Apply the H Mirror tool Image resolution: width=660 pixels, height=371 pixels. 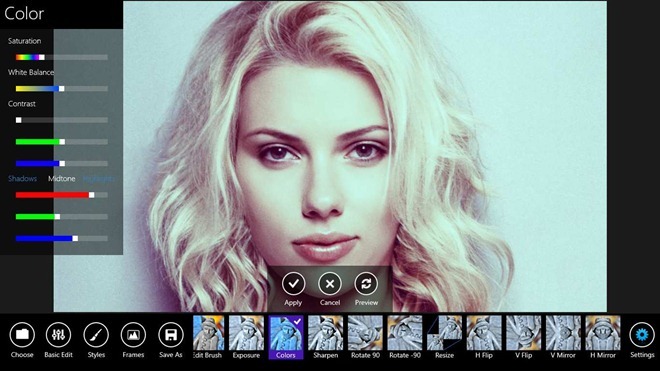pyautogui.click(x=602, y=333)
